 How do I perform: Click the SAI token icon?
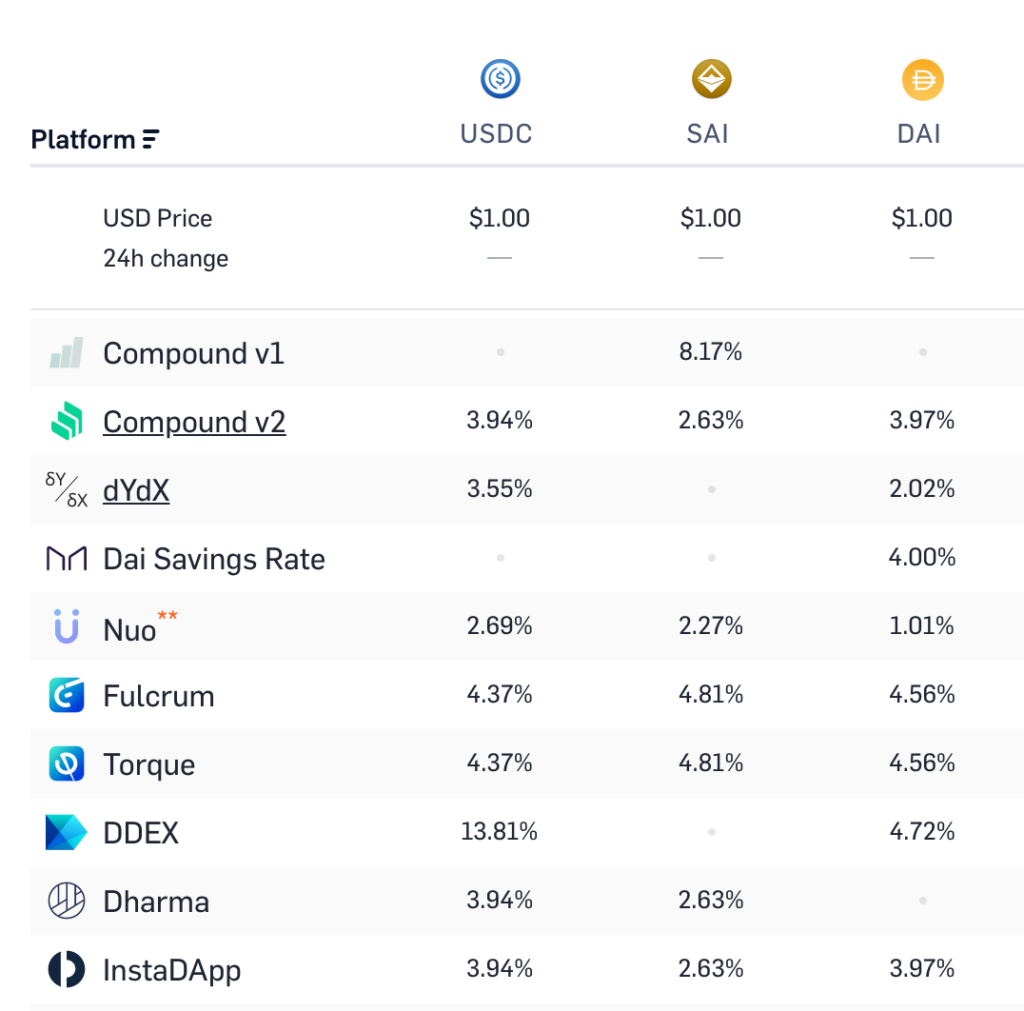[x=708, y=78]
